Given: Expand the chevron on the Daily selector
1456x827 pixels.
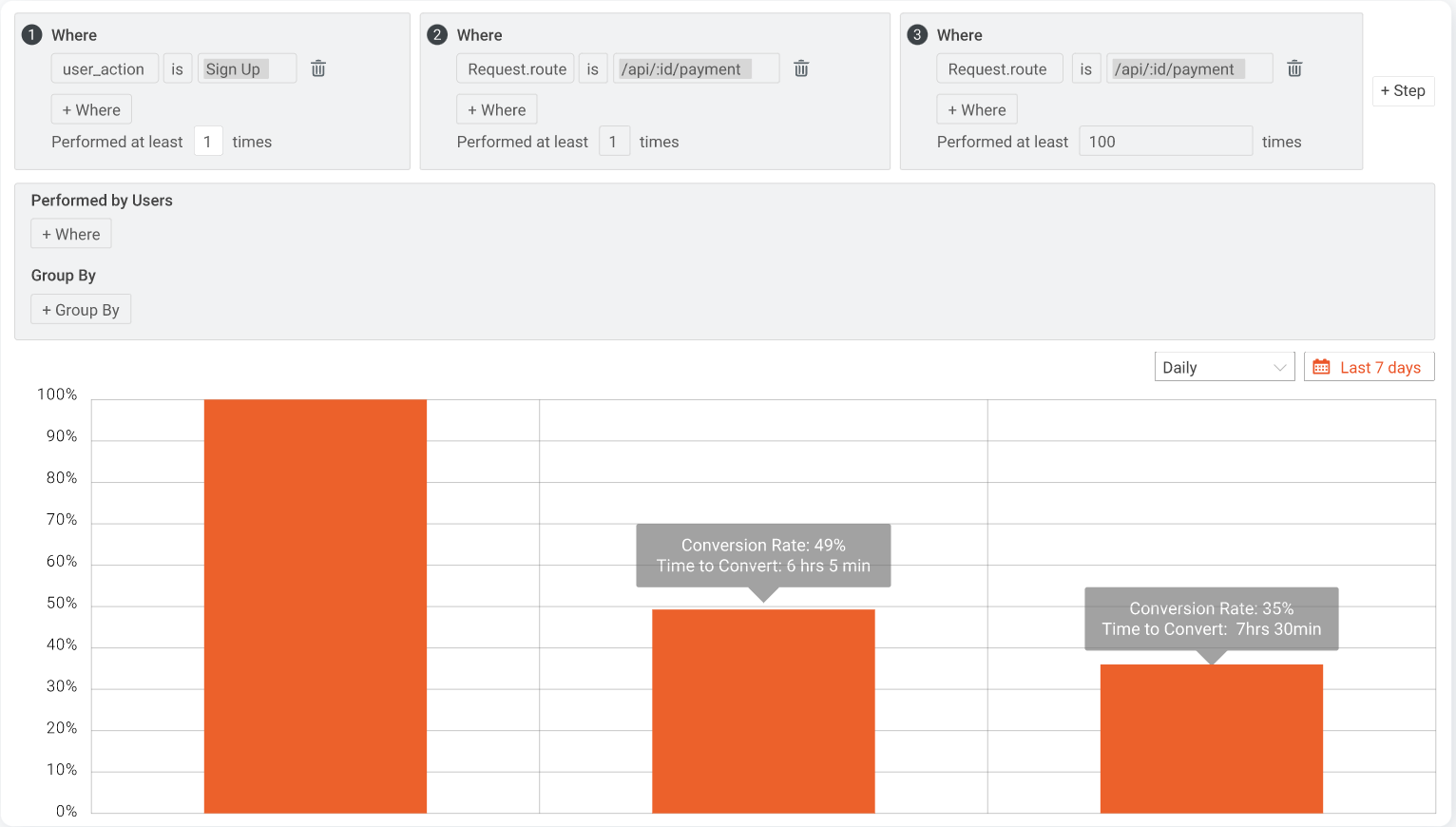Looking at the screenshot, I should [x=1280, y=366].
